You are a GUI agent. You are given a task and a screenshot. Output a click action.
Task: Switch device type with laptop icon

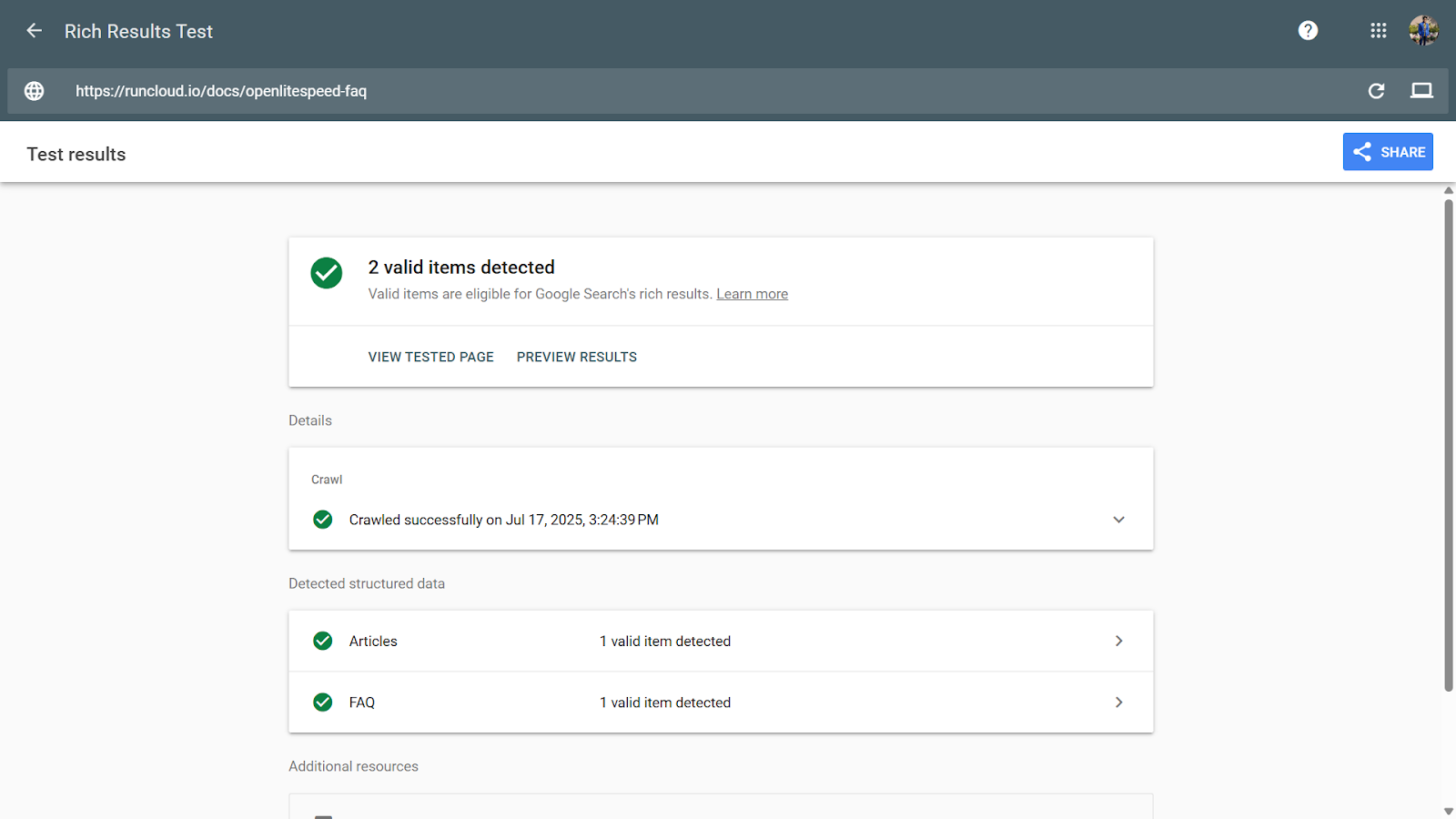(1421, 91)
